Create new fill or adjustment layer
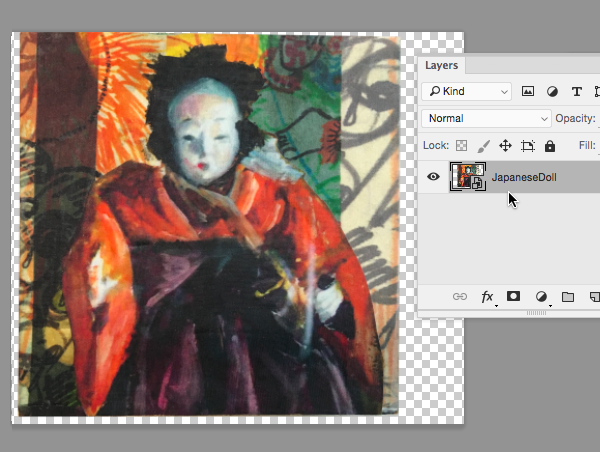This screenshot has width=600, height=452. [541, 297]
